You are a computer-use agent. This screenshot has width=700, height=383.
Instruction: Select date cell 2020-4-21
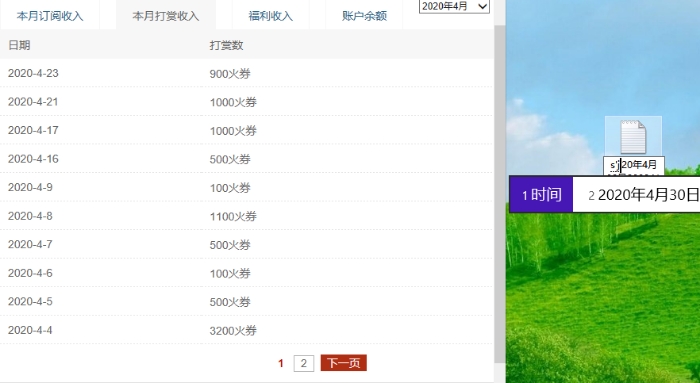(33, 102)
